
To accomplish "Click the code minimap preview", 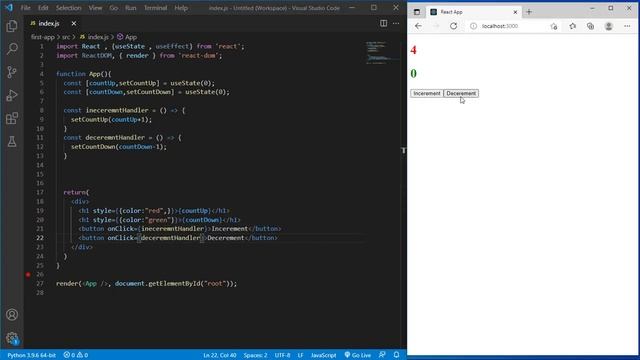I will (382, 52).
